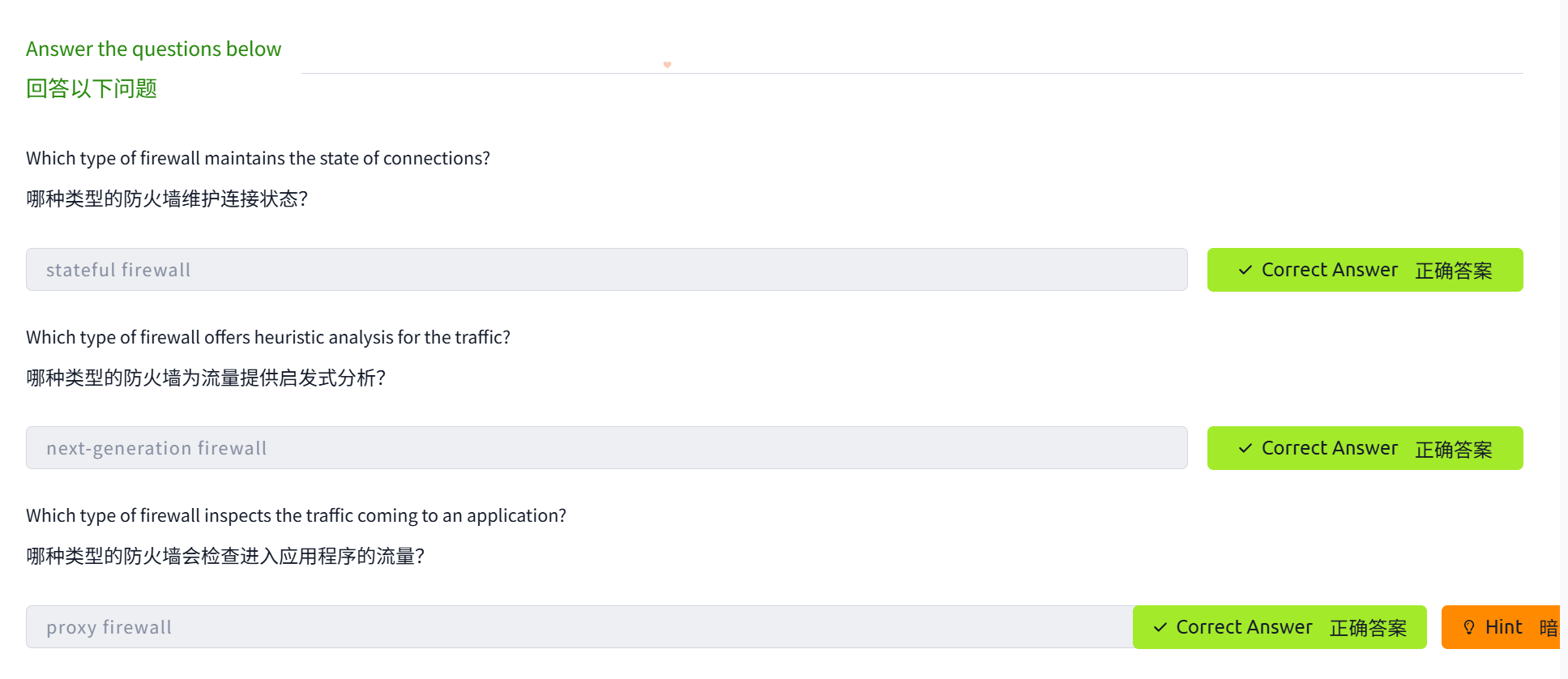Click question about traffic coming to application

coord(296,516)
